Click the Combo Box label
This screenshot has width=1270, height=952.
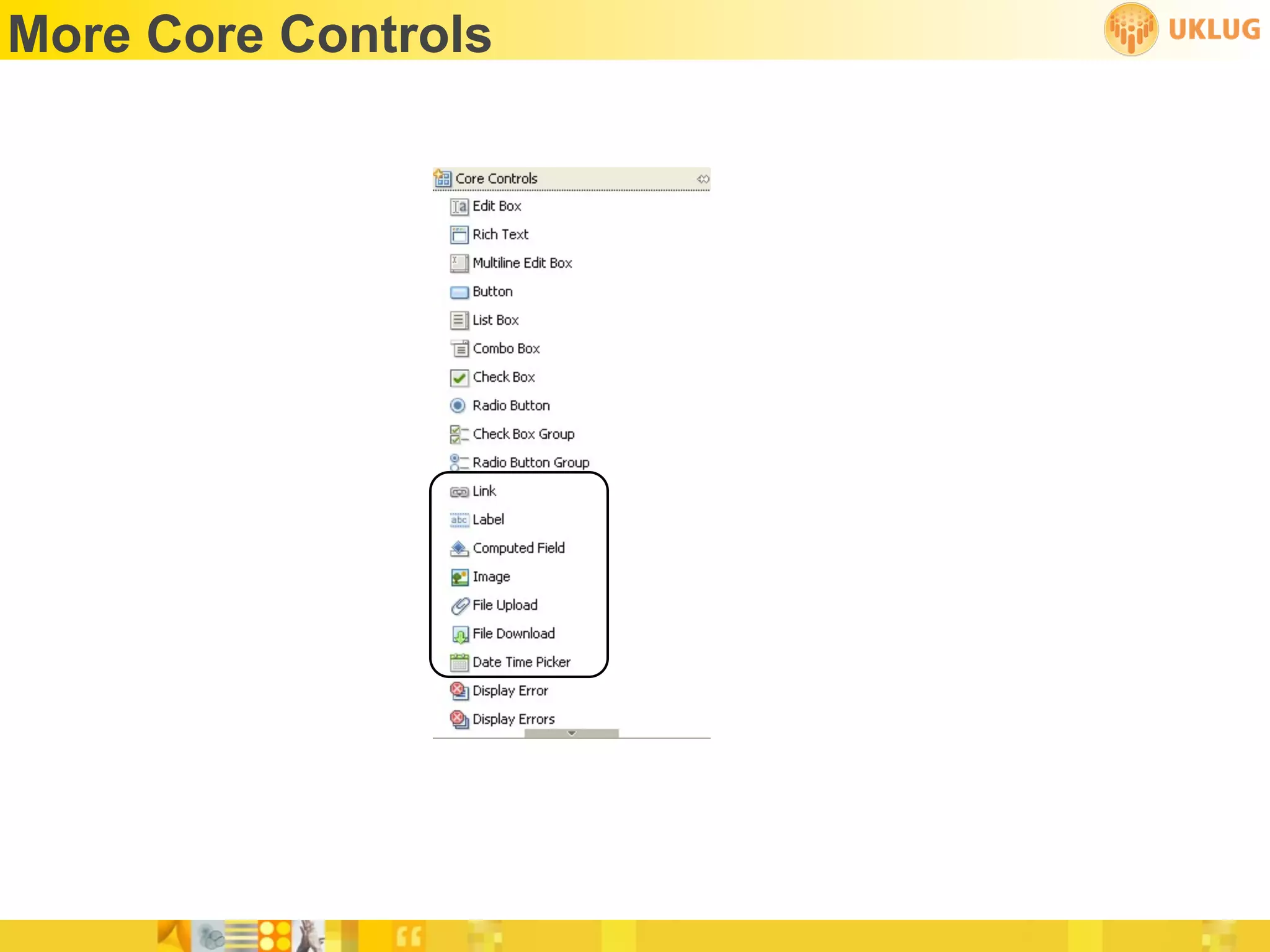pos(506,349)
